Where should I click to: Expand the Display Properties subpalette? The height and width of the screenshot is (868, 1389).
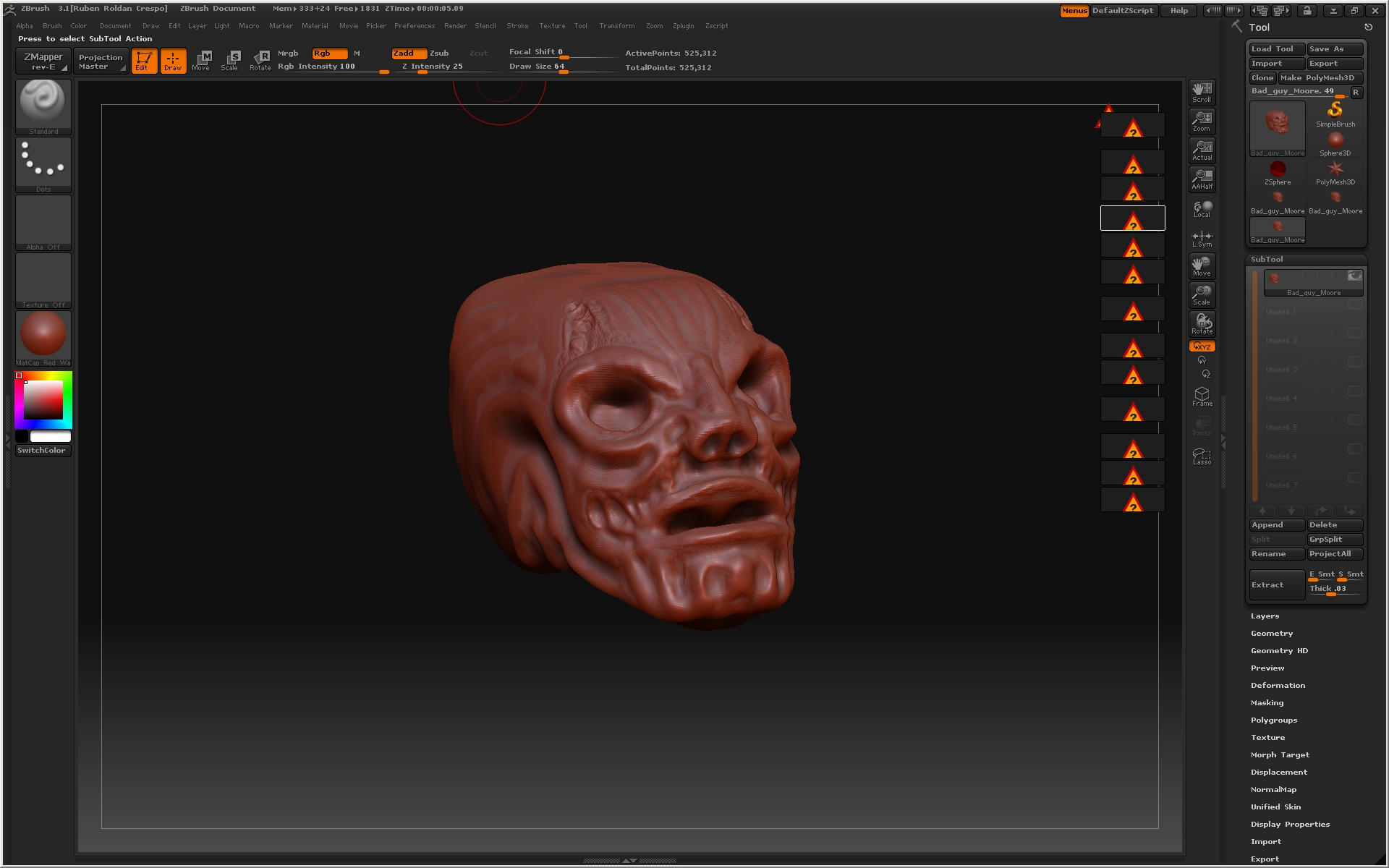pyautogui.click(x=1290, y=825)
